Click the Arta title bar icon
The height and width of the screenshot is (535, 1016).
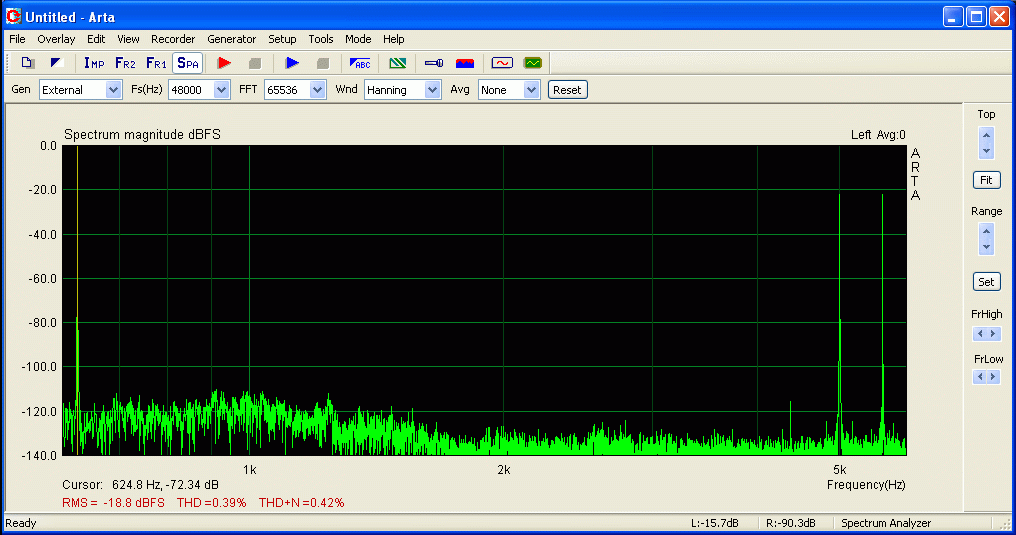click(x=13, y=16)
